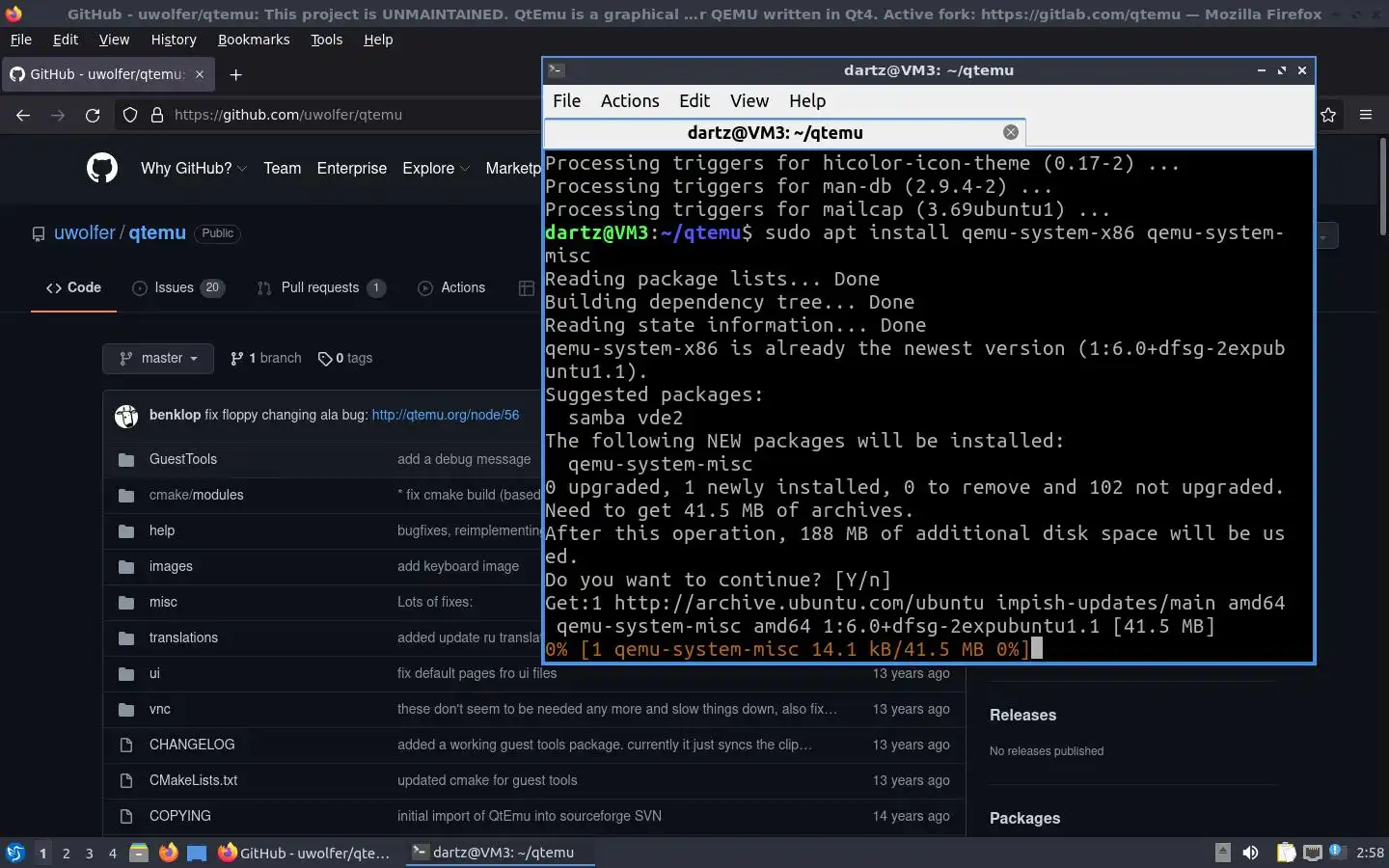The width and height of the screenshot is (1389, 868).
Task: Open the master branch dropdown
Action: pyautogui.click(x=157, y=359)
